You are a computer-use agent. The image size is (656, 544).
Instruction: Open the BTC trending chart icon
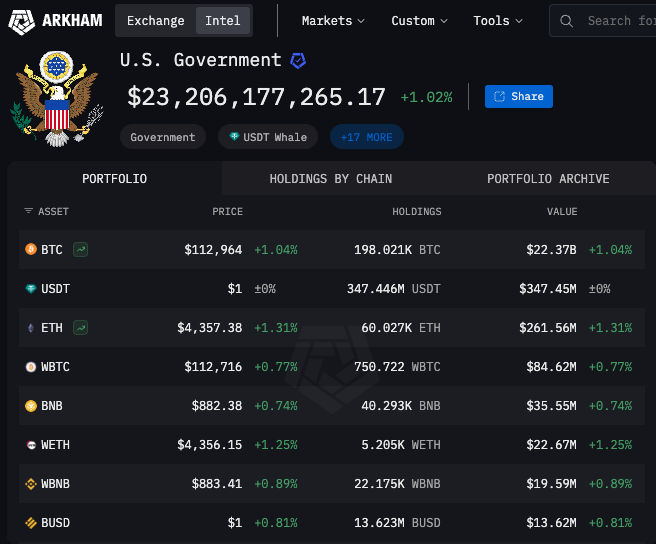point(80,249)
